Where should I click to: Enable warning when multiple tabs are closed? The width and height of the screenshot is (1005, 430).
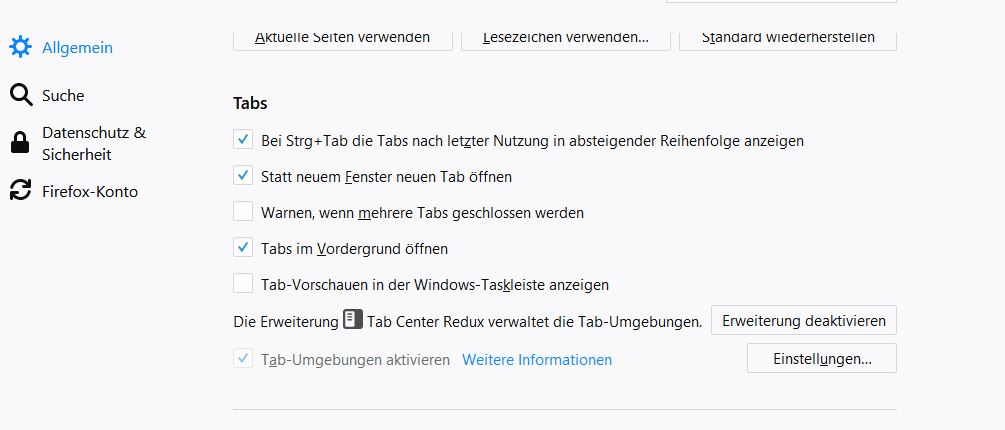pos(243,212)
